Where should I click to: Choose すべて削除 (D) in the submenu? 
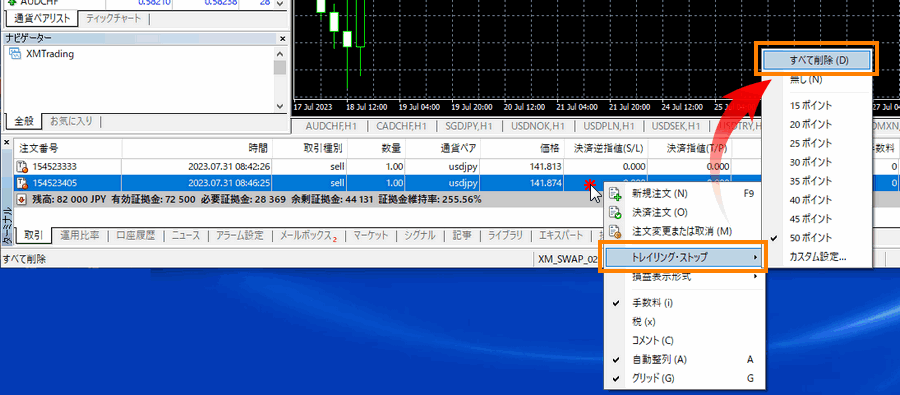(818, 60)
